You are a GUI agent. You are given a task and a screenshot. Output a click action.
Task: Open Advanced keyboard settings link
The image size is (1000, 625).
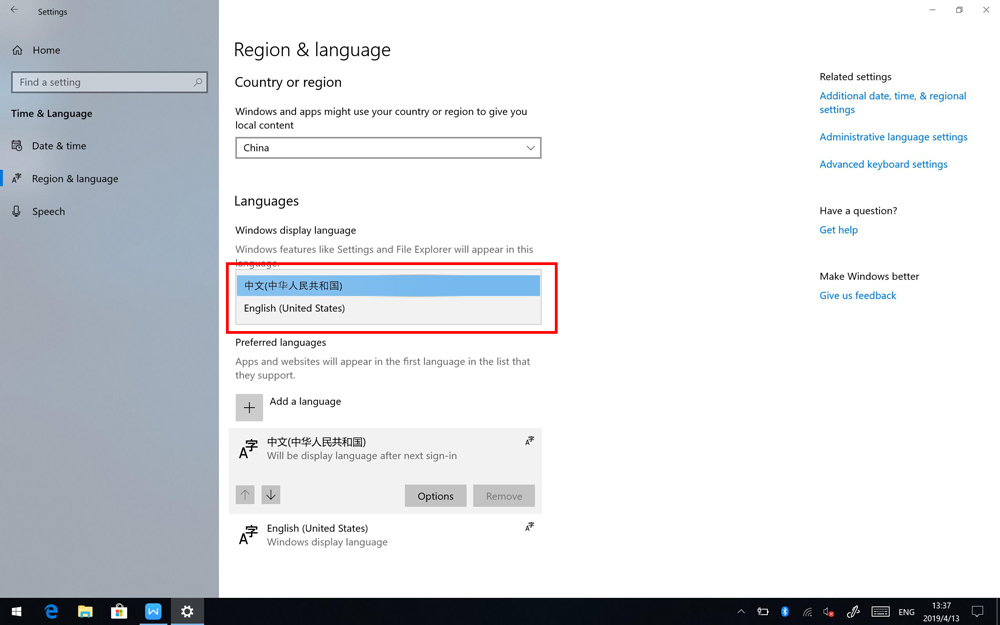tap(883, 164)
